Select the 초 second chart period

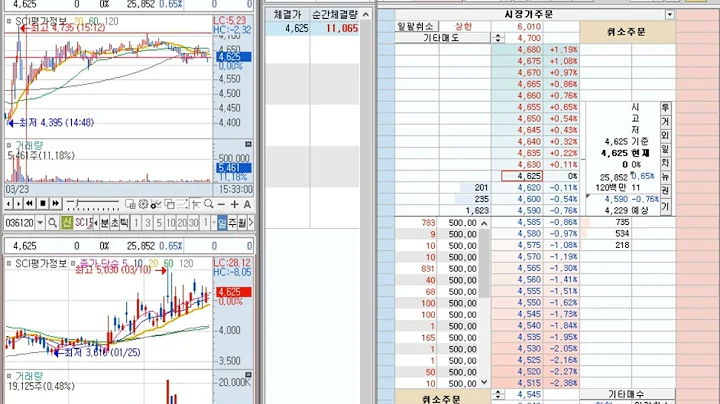(114, 223)
